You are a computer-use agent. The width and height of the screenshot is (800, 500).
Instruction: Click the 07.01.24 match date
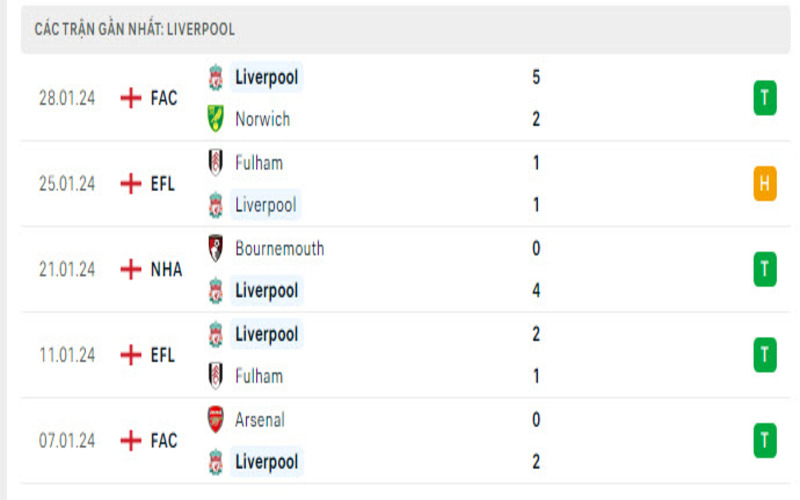66,441
